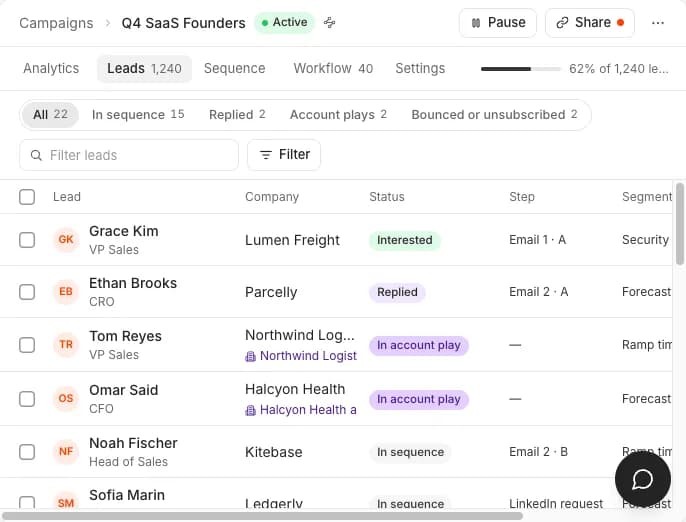Click the TR avatar for Tom Reyes
Screen dimensions: 686x522
66,344
